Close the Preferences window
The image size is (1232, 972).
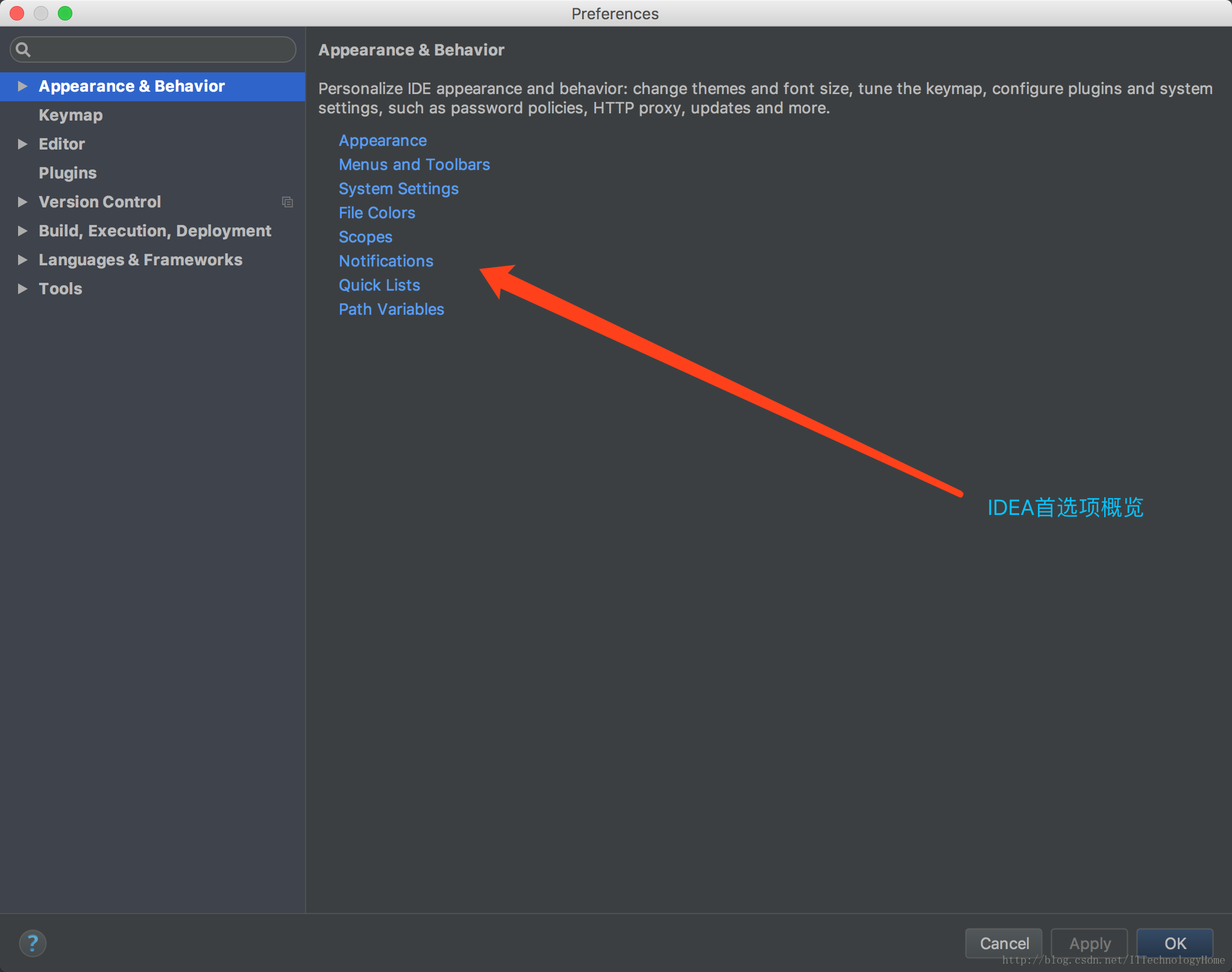17,13
